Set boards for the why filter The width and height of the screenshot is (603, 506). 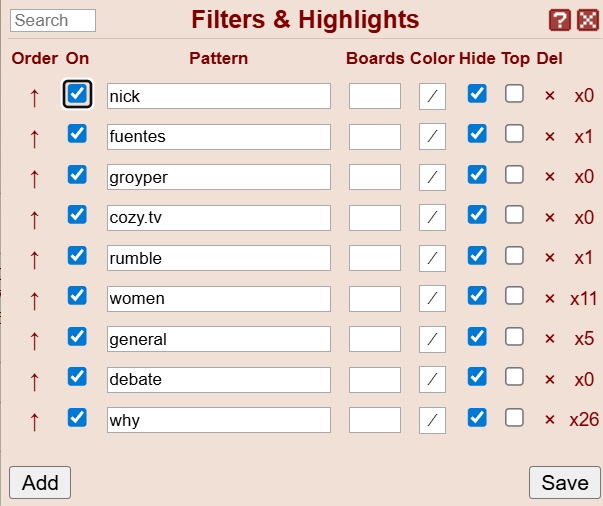(x=375, y=420)
